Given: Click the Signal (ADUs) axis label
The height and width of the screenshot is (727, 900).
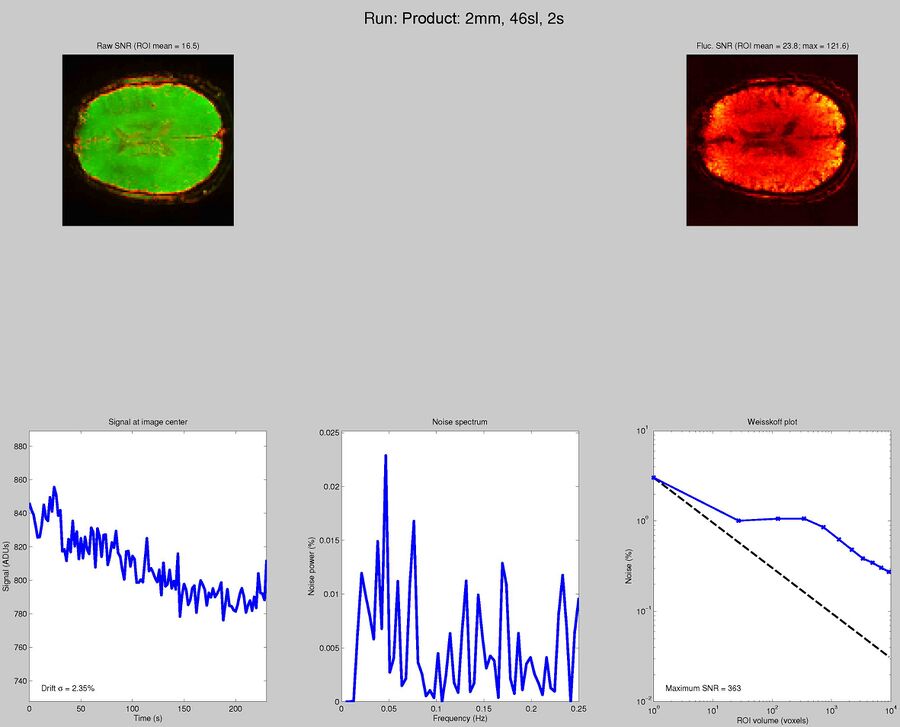Looking at the screenshot, I should click(x=8, y=565).
